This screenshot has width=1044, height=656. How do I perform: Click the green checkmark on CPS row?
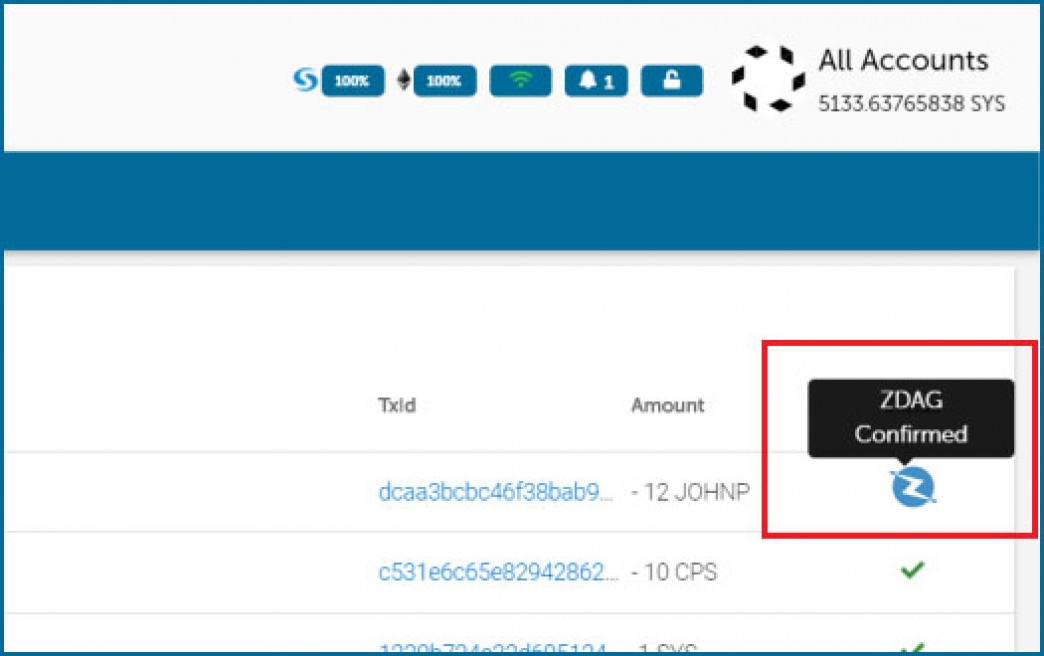pyautogui.click(x=912, y=570)
